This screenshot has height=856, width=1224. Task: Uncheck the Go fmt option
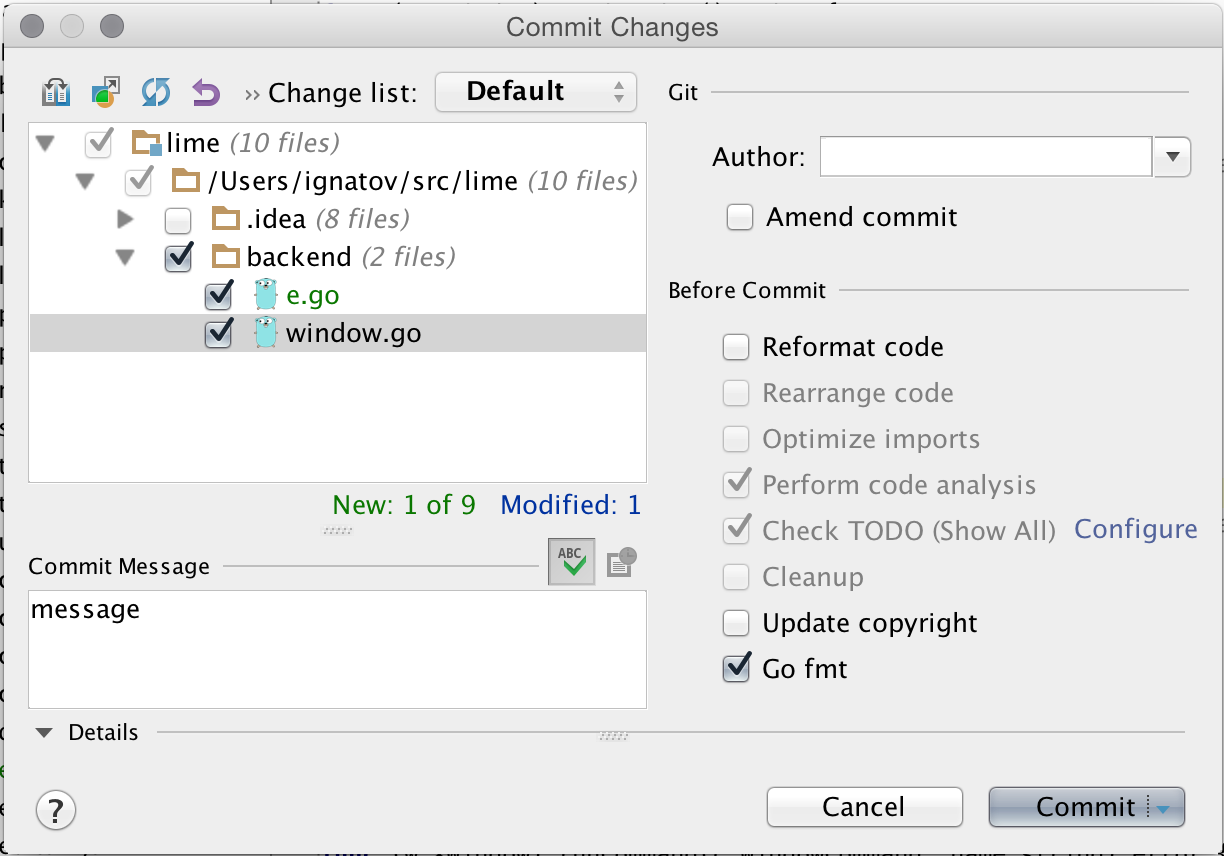coord(736,668)
